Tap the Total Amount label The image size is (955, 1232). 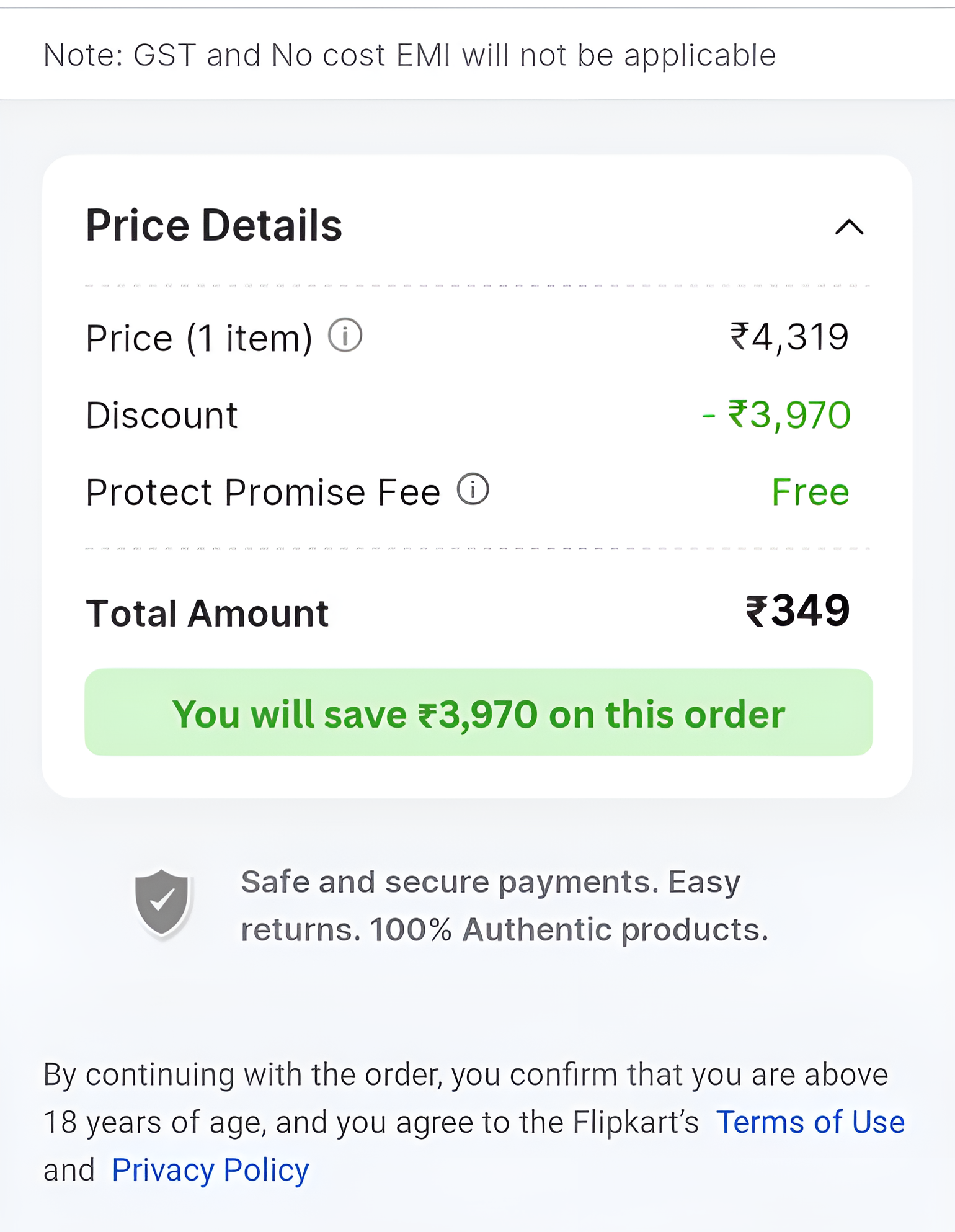[207, 614]
